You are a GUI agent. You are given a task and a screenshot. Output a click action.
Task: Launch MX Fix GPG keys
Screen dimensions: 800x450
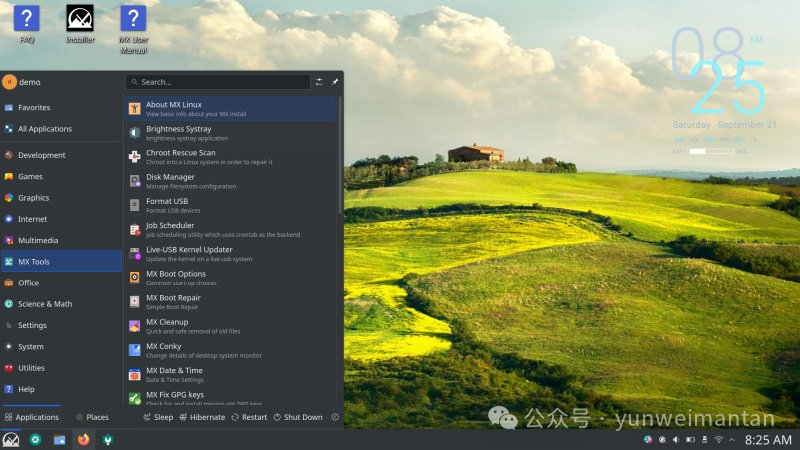coord(230,398)
